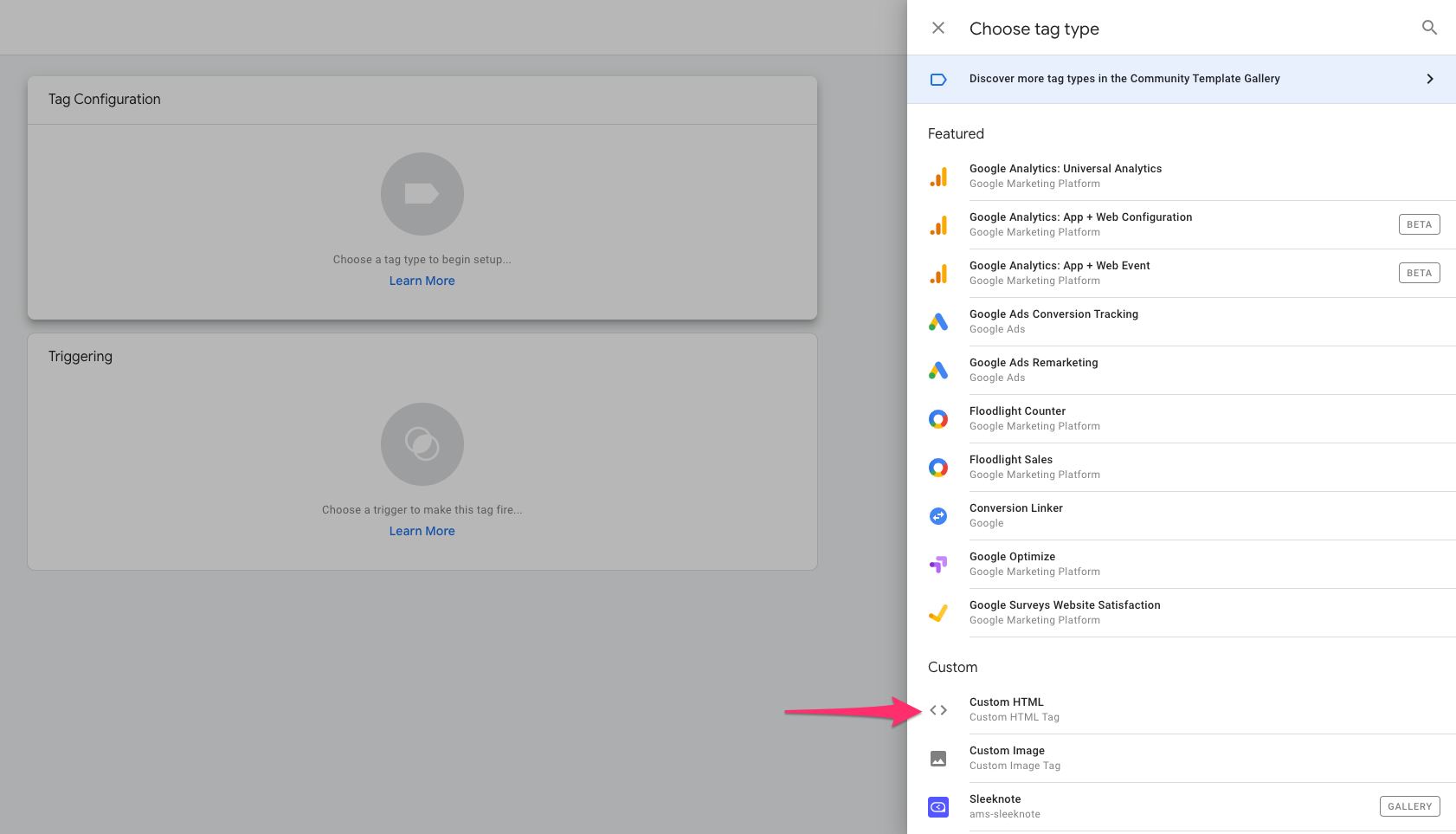Screen dimensions: 1456x834
Task: Open the tag type search icon
Action: (x=1429, y=28)
